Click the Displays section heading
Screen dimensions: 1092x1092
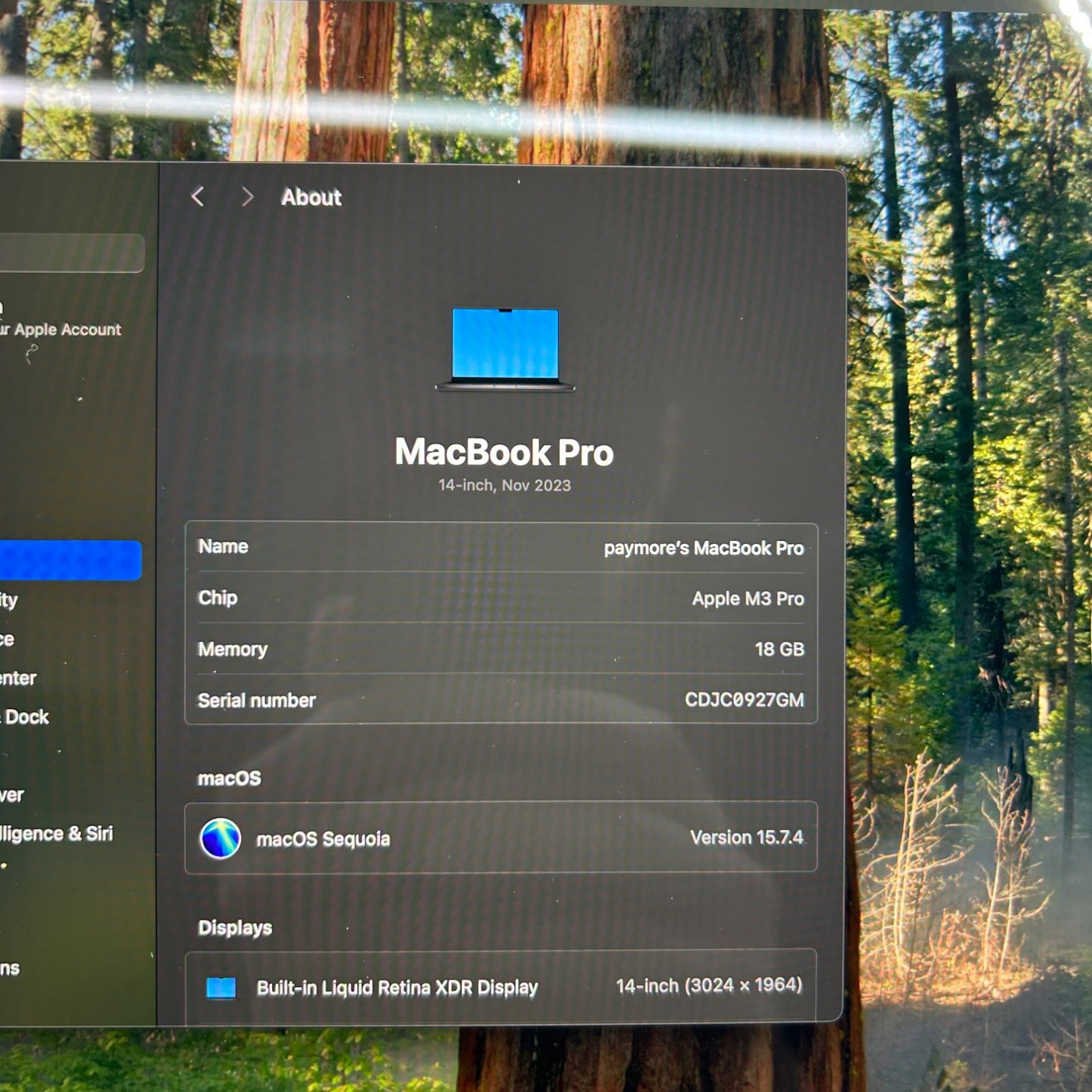coord(235,928)
